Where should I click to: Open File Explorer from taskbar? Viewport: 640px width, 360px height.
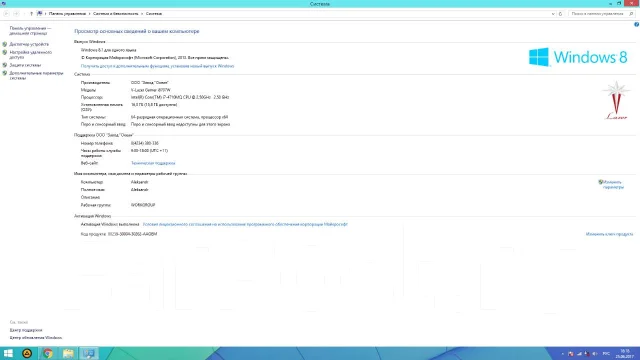coord(68,353)
